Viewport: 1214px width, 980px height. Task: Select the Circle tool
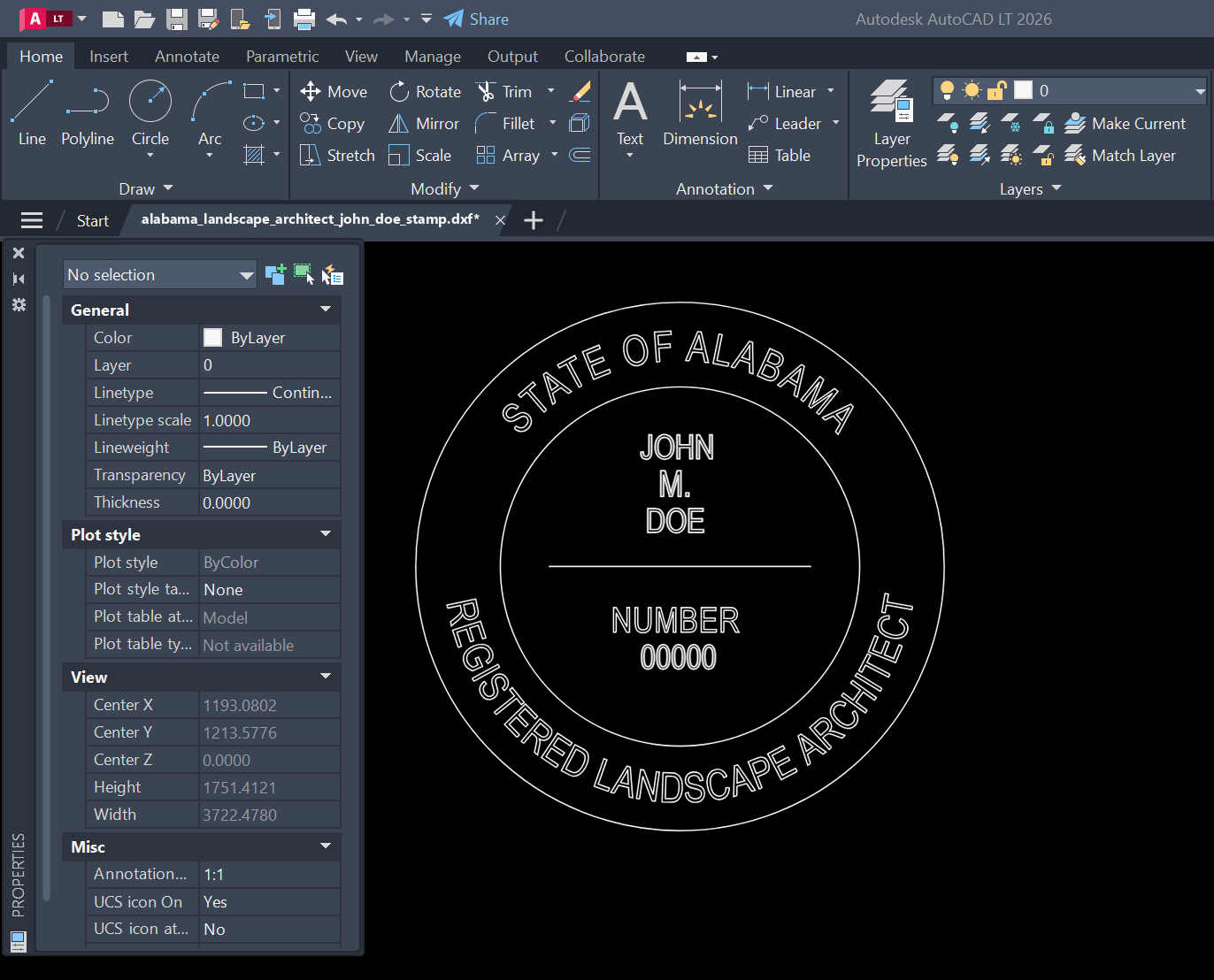click(x=150, y=113)
